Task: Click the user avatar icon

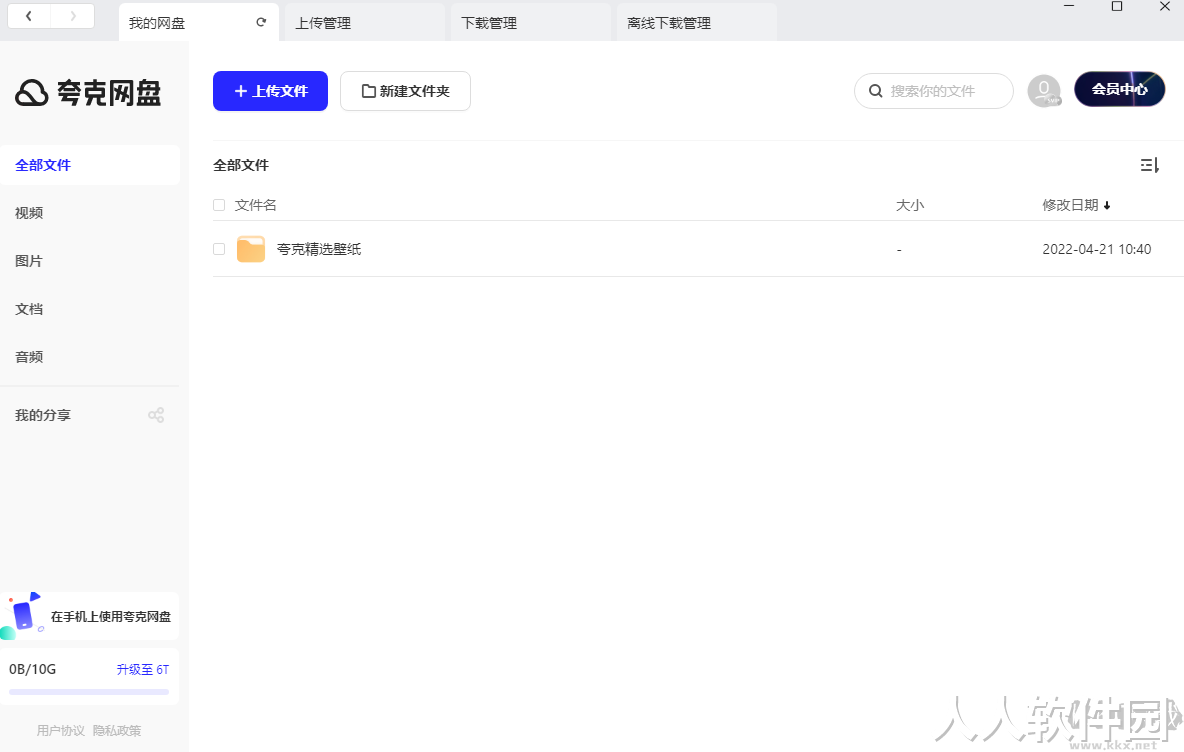Action: click(1044, 91)
